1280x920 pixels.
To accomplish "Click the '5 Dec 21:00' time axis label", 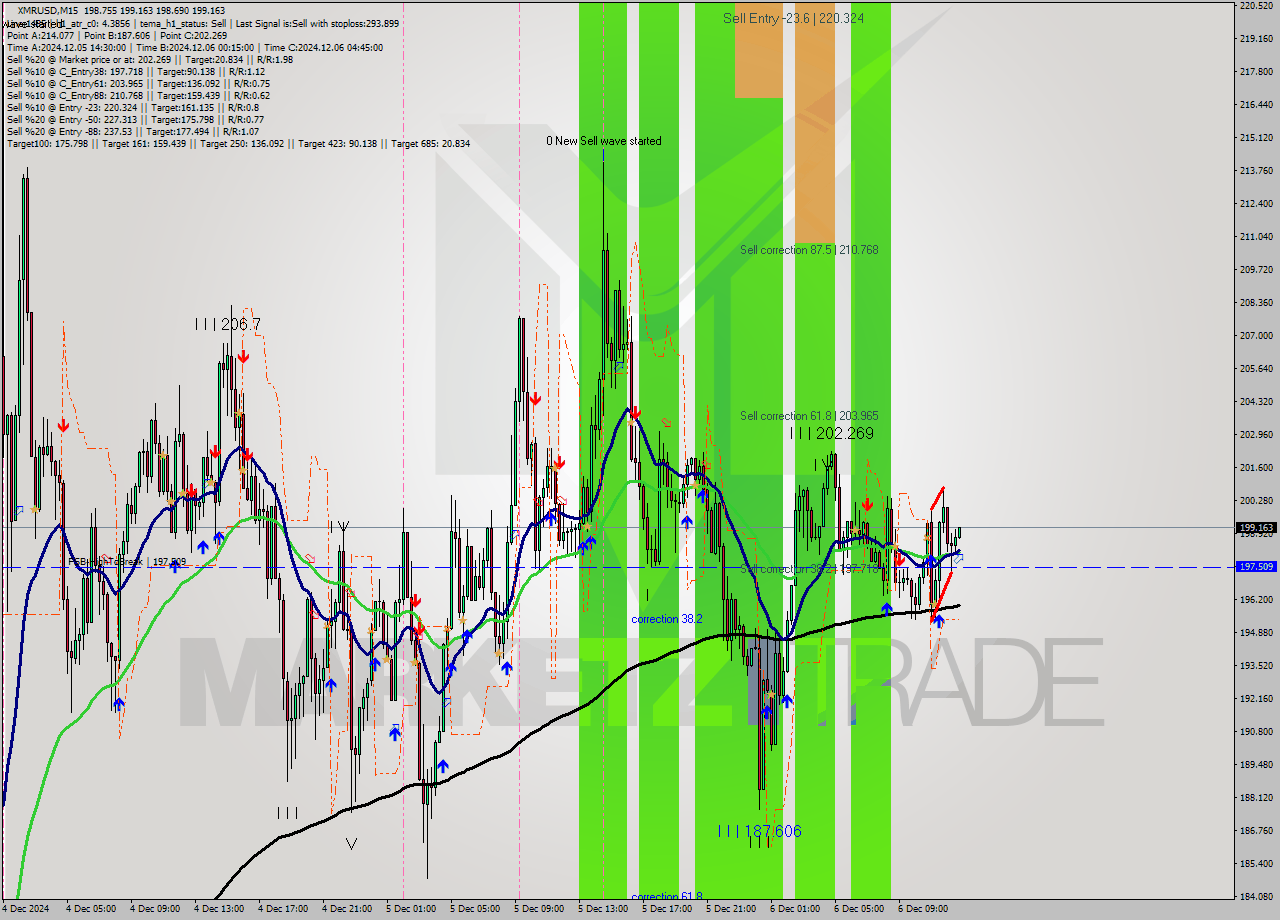I will [x=731, y=909].
